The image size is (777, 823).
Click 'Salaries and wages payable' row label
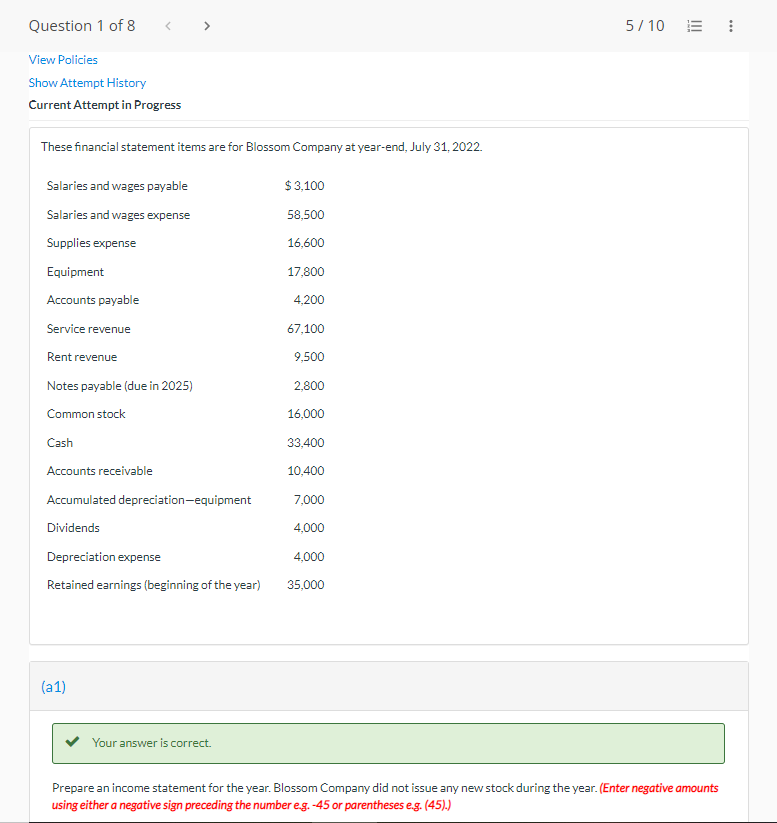coord(117,186)
